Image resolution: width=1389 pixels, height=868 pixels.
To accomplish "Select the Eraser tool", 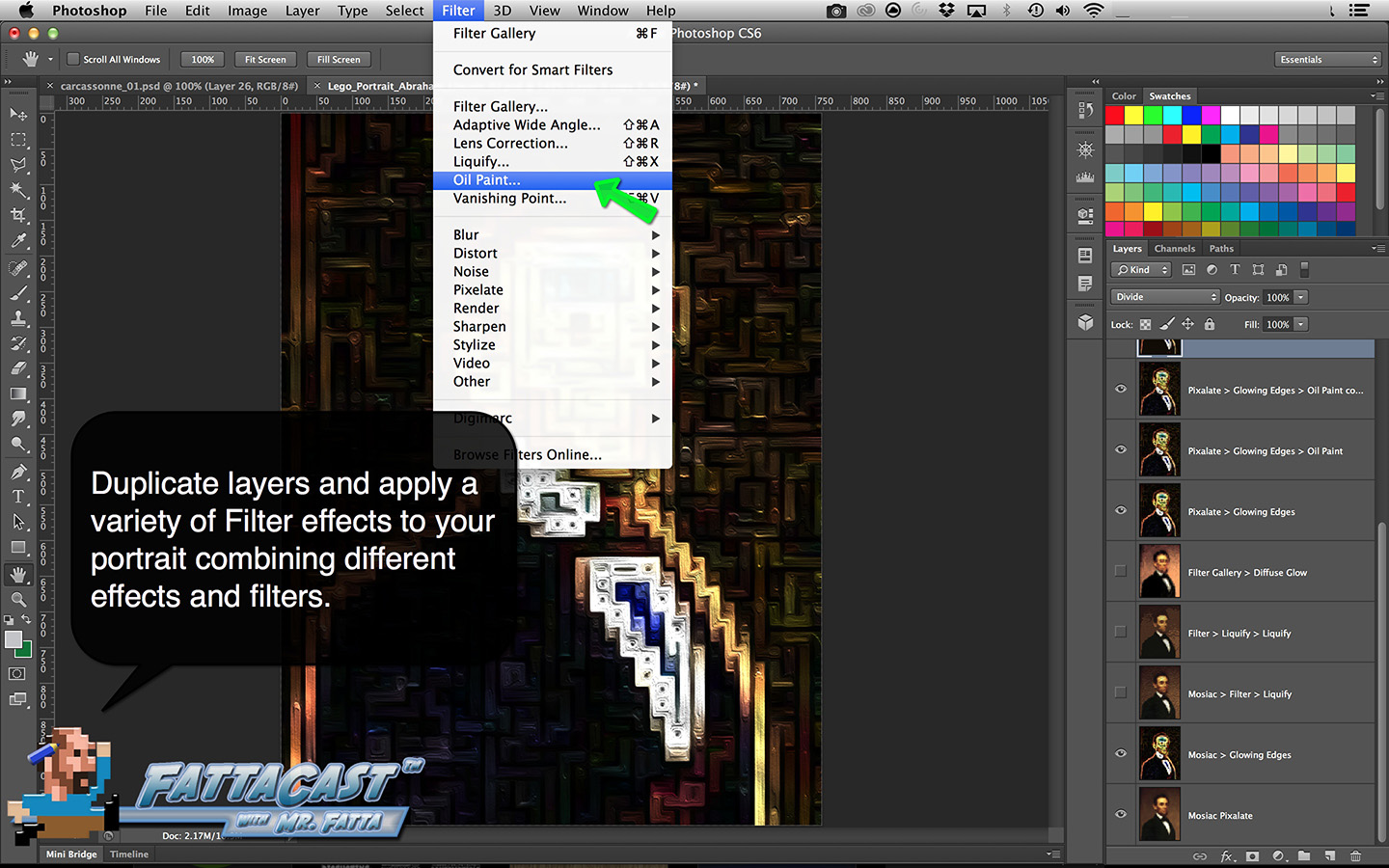I will pos(18,368).
